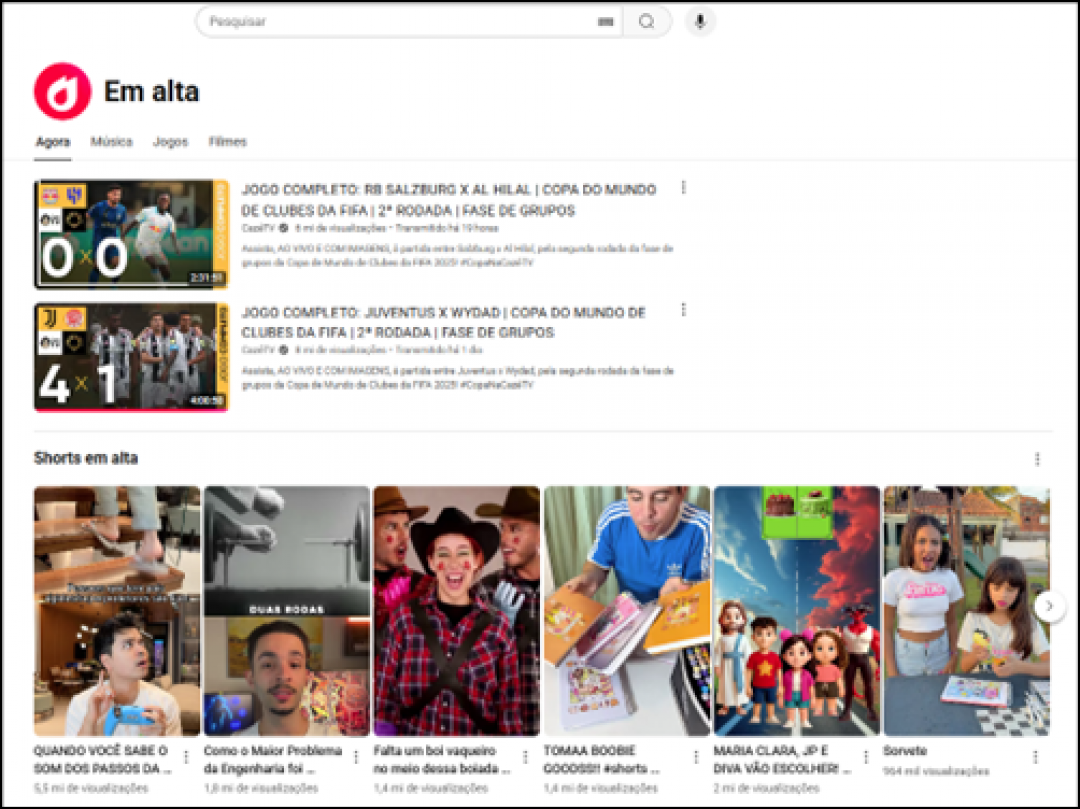Play short of man in blue Adidas shirt
This screenshot has height=809, width=1080.
[x=627, y=611]
